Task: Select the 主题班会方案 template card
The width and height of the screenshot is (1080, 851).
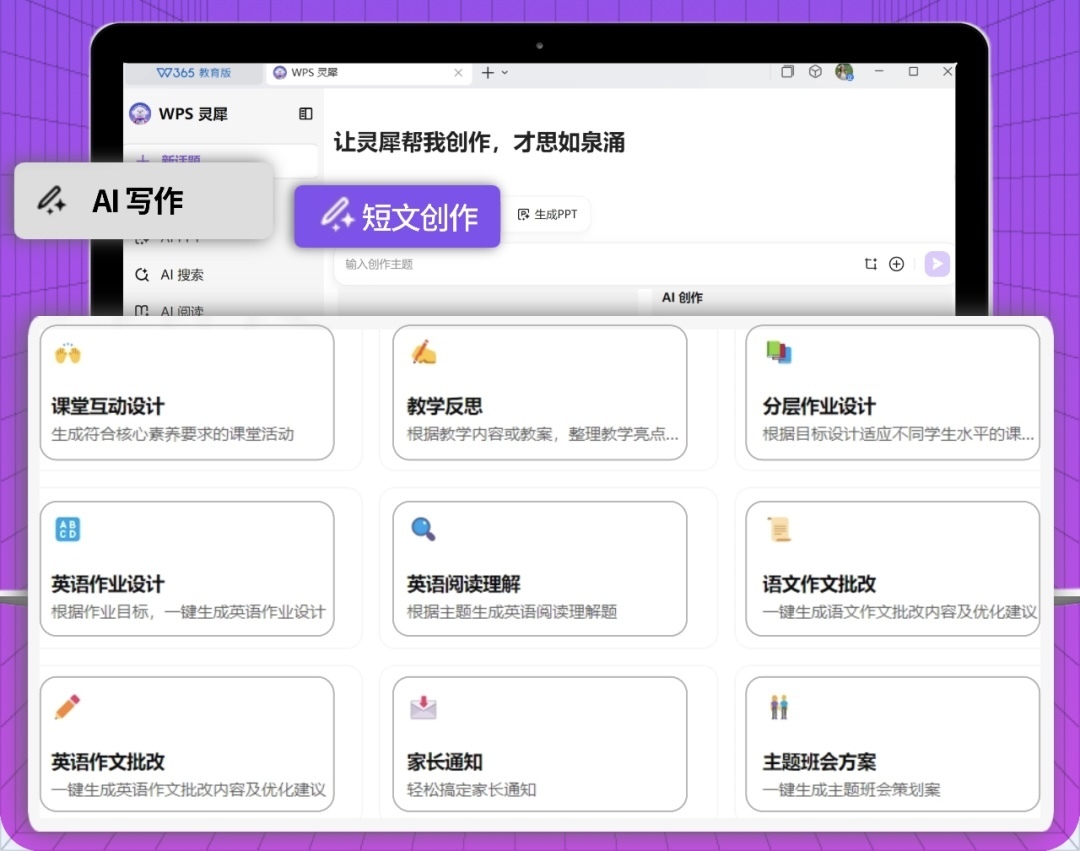Action: 893,745
